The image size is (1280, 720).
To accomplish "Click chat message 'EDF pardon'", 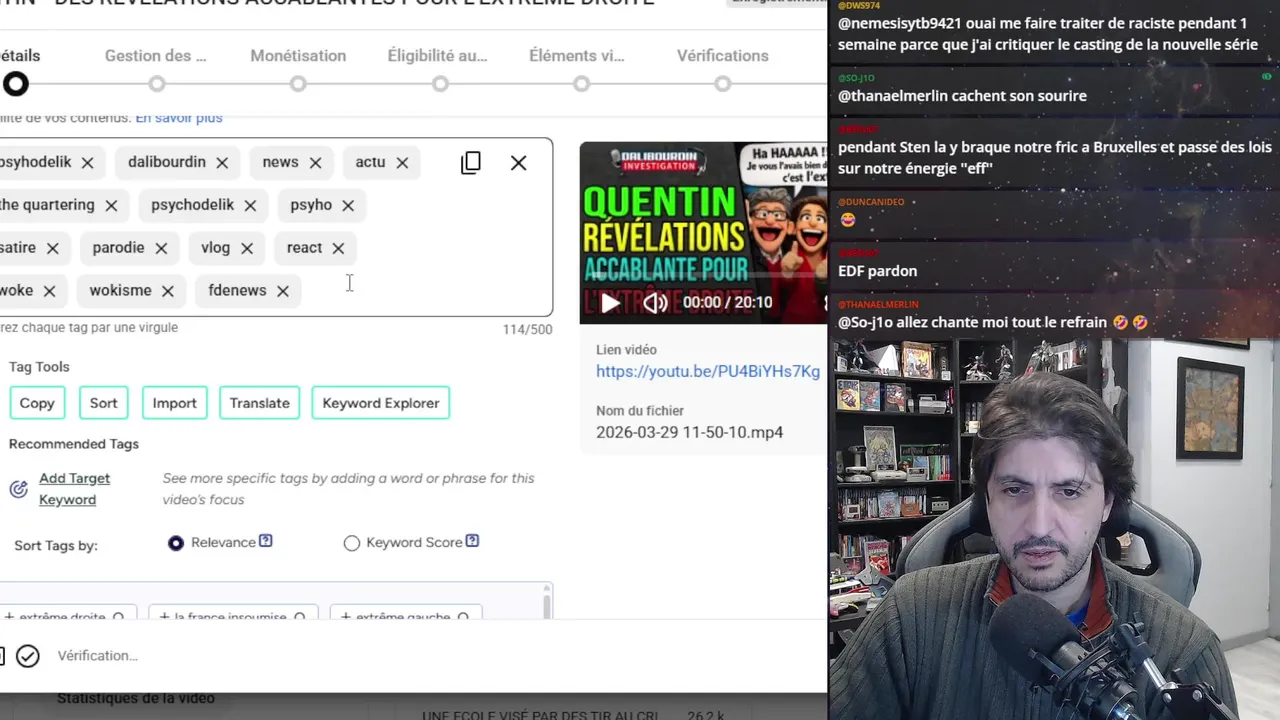I will click(877, 271).
